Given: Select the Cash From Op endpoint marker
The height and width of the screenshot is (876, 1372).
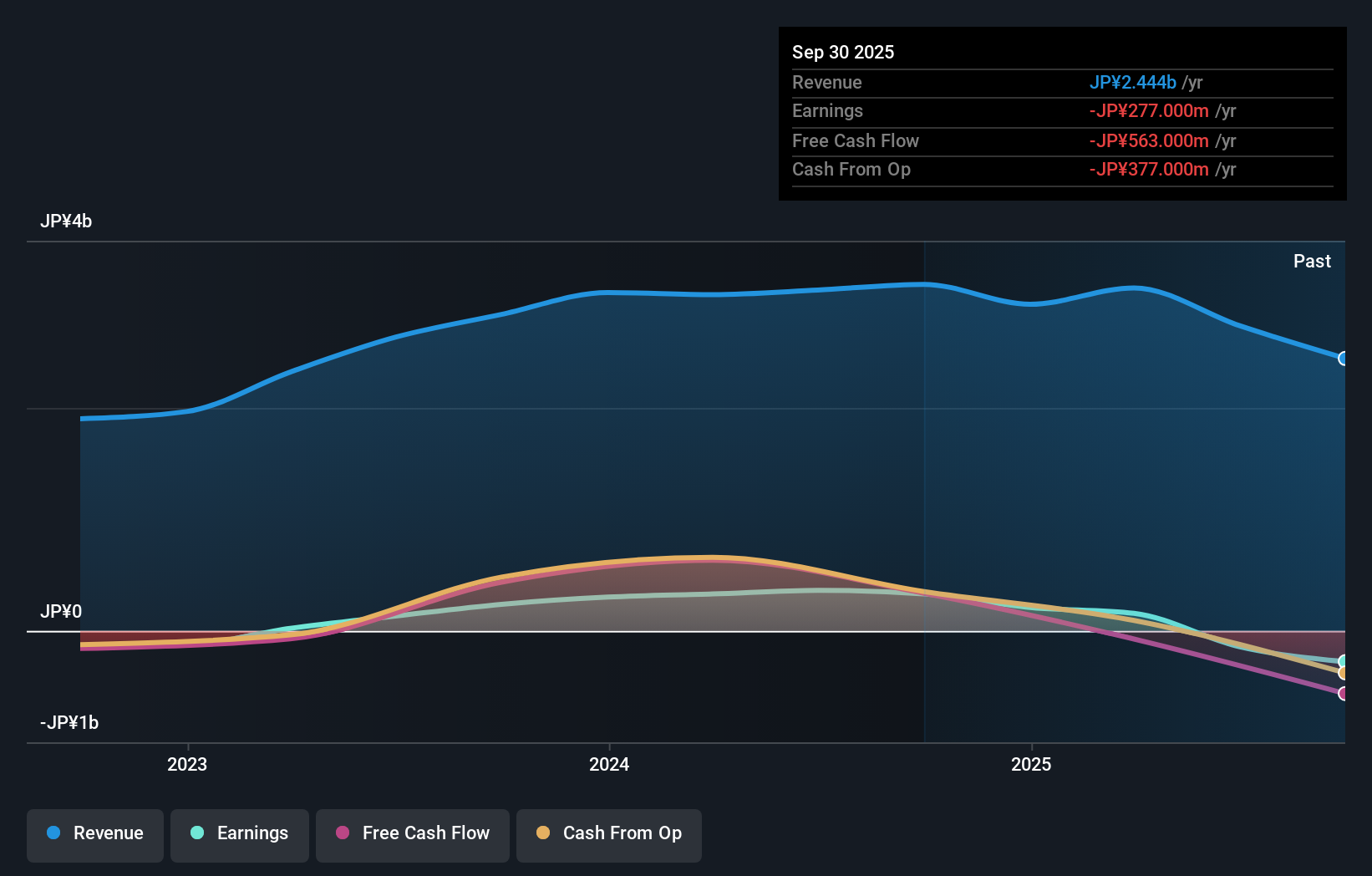Looking at the screenshot, I should [1344, 672].
